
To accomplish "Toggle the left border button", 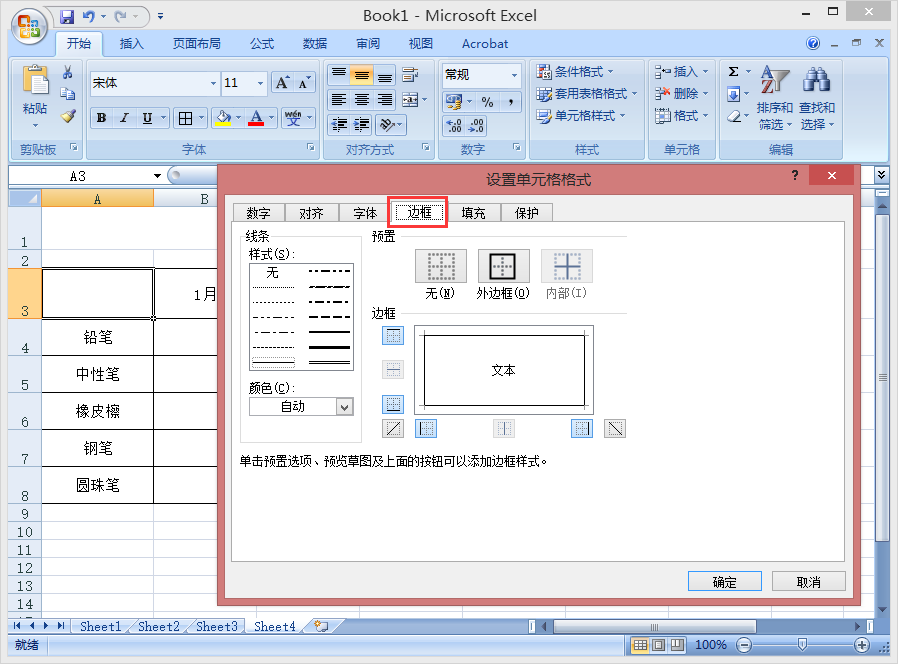I will coord(426,429).
